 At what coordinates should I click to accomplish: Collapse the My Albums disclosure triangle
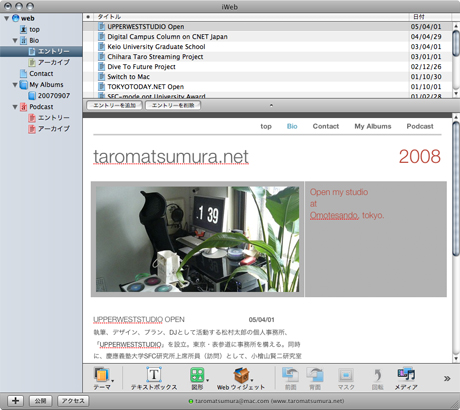[15, 85]
